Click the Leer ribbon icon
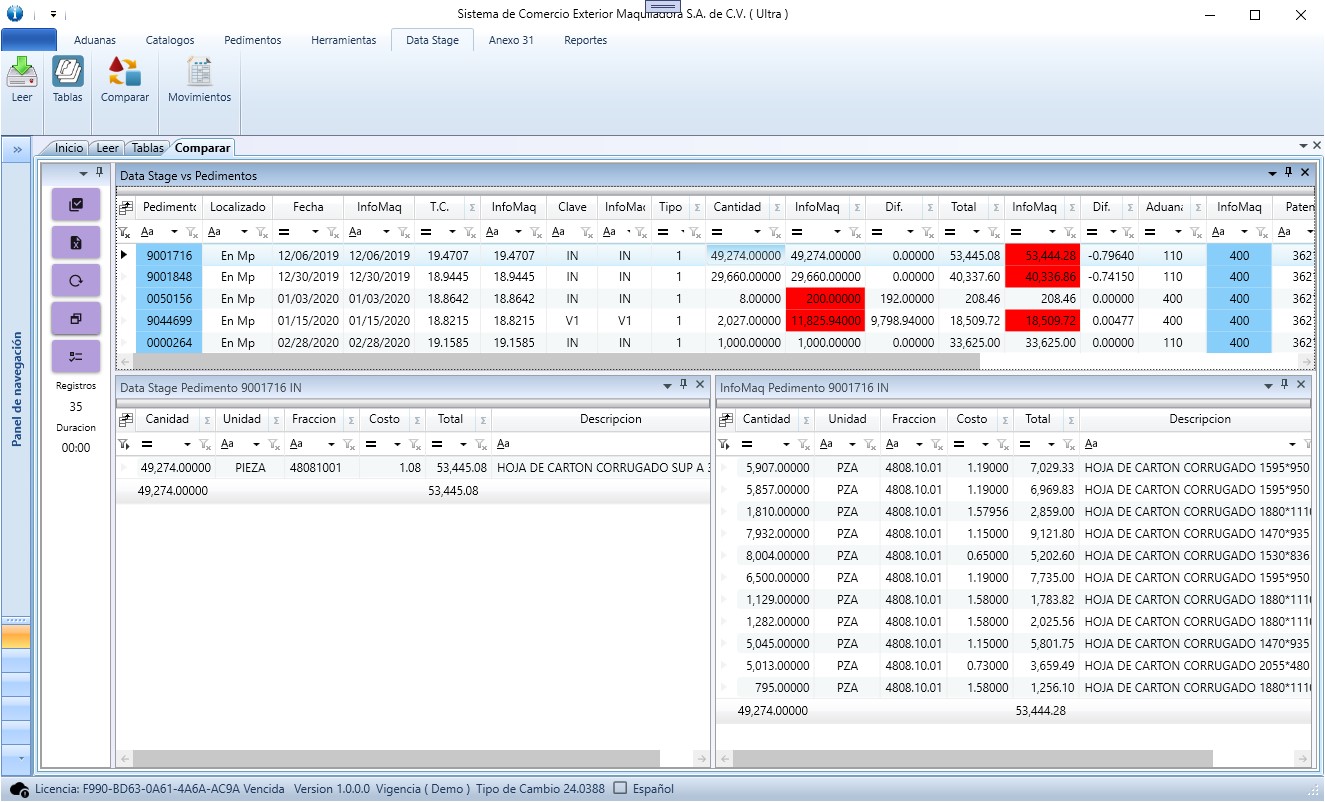Image resolution: width=1325 pixels, height=802 pixels. (21, 74)
